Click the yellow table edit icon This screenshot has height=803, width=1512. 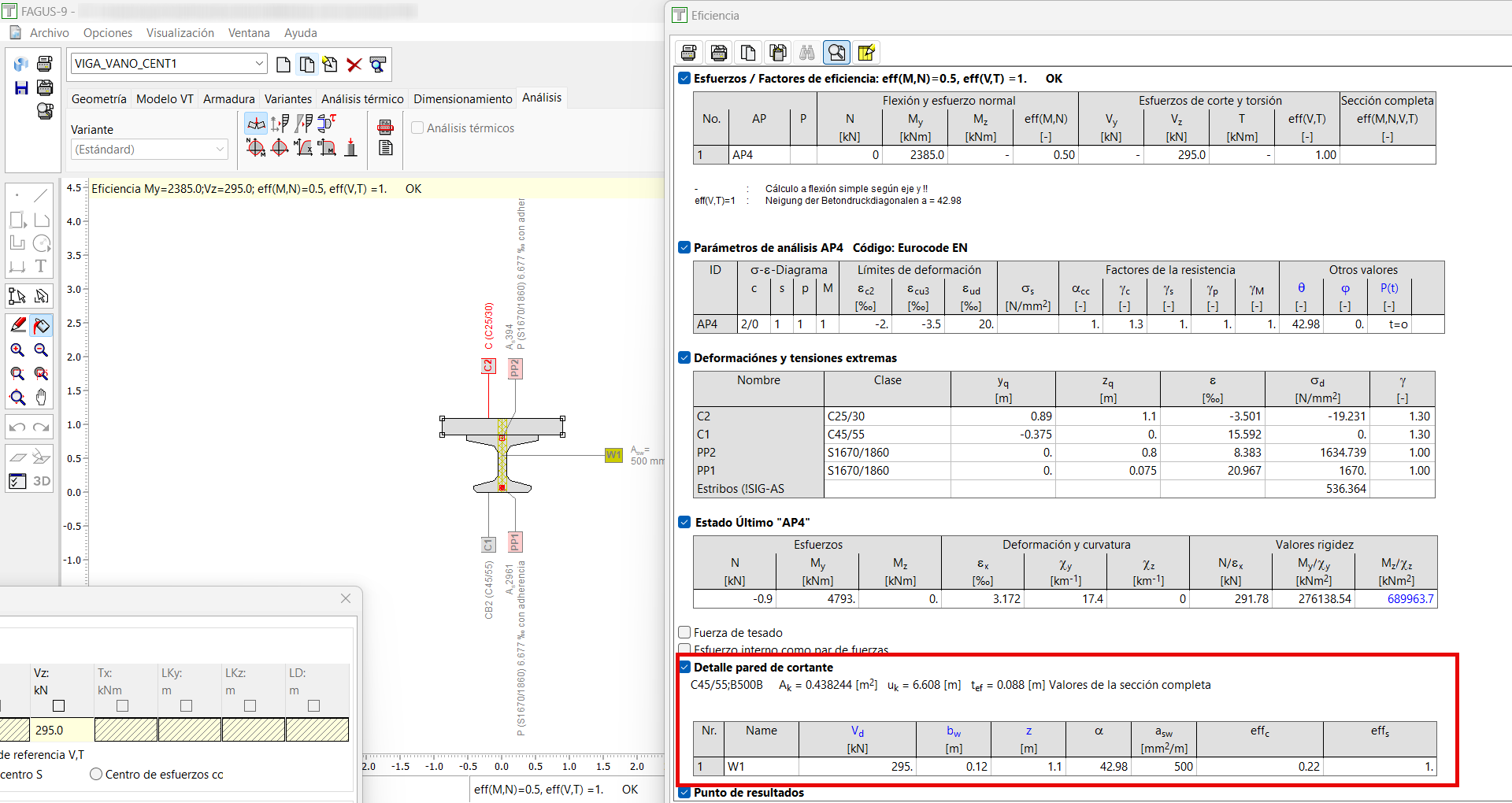pos(866,53)
